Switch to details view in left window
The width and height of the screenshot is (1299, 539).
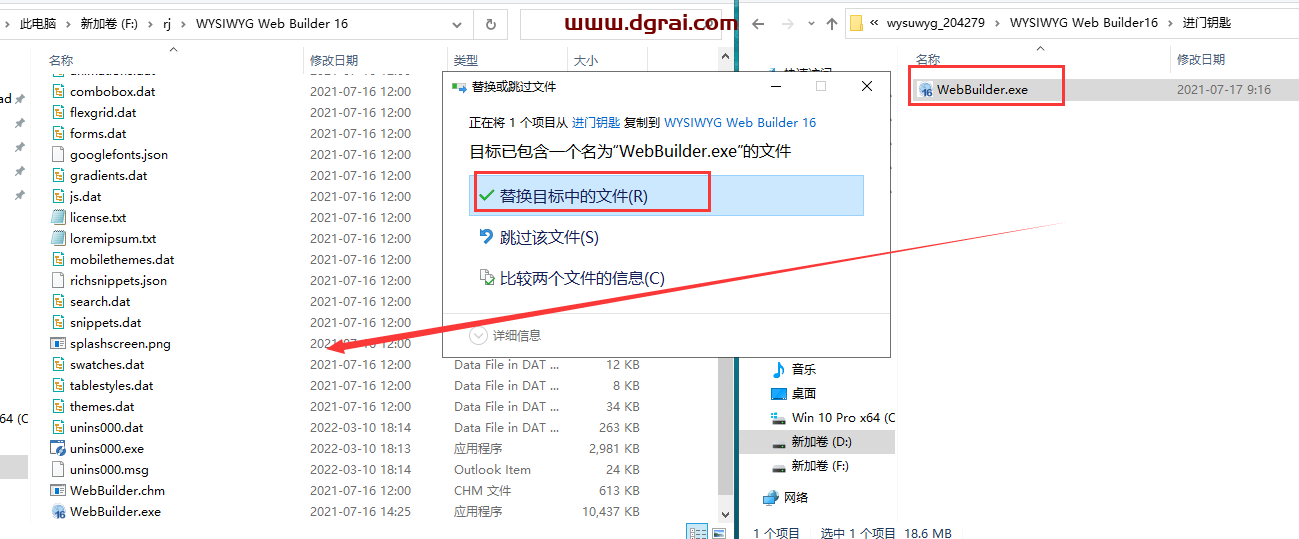[697, 532]
